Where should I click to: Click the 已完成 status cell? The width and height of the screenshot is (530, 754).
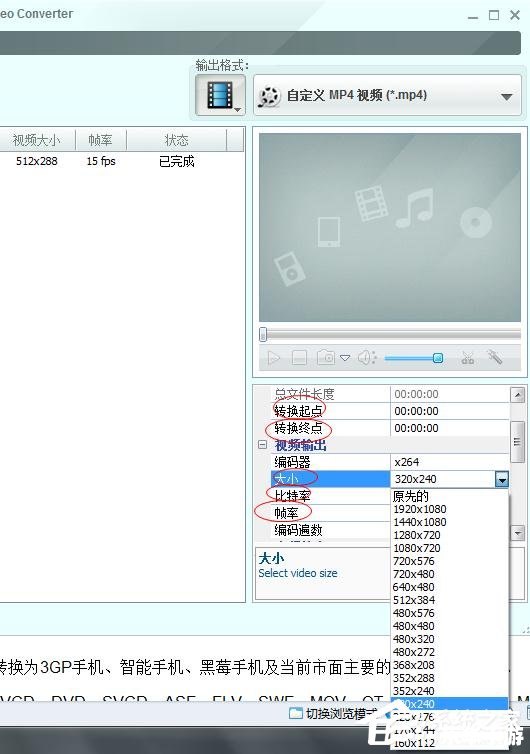[177, 161]
